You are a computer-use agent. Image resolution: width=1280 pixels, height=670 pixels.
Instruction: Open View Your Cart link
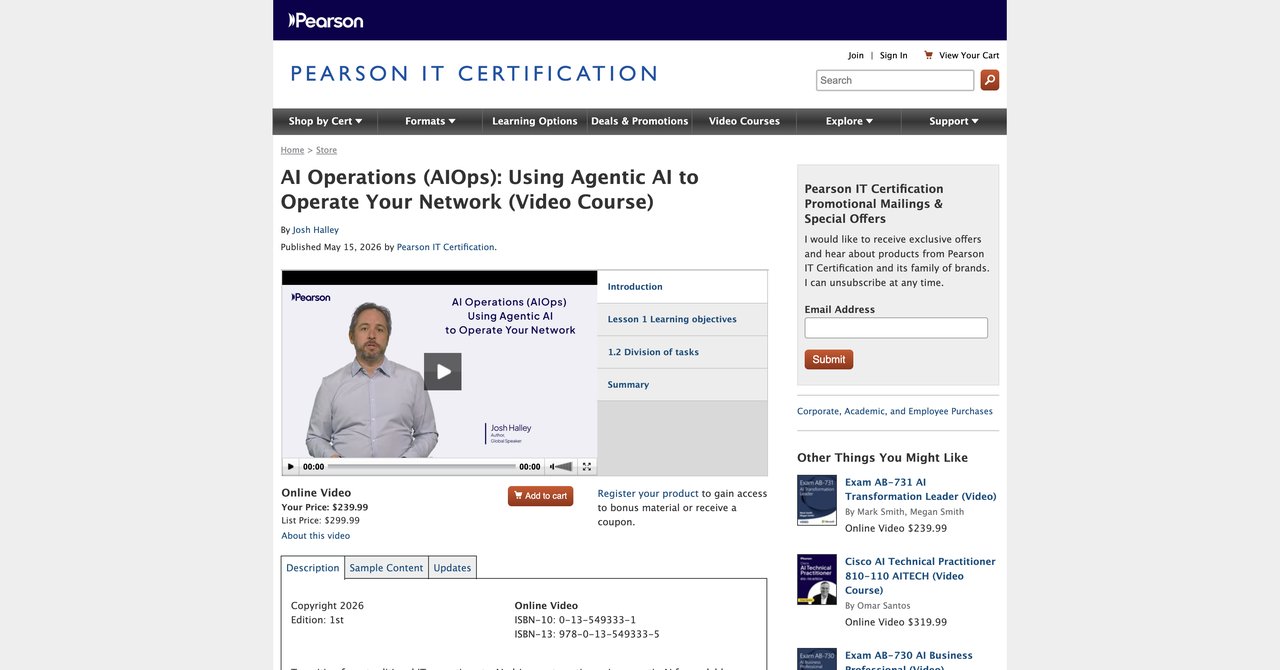click(969, 55)
